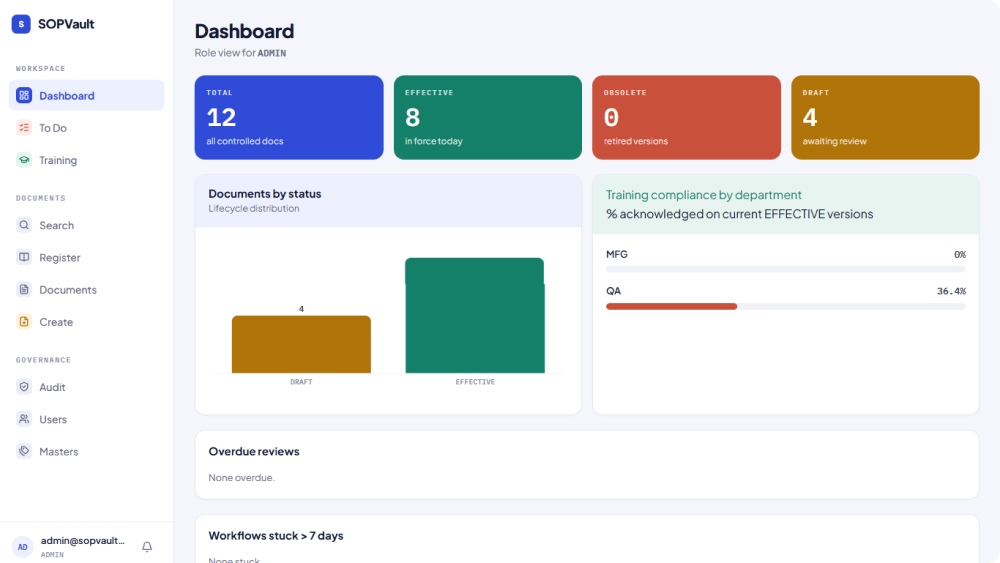Image resolution: width=1000 pixels, height=563 pixels.
Task: Click the MFG department label
Action: [617, 254]
